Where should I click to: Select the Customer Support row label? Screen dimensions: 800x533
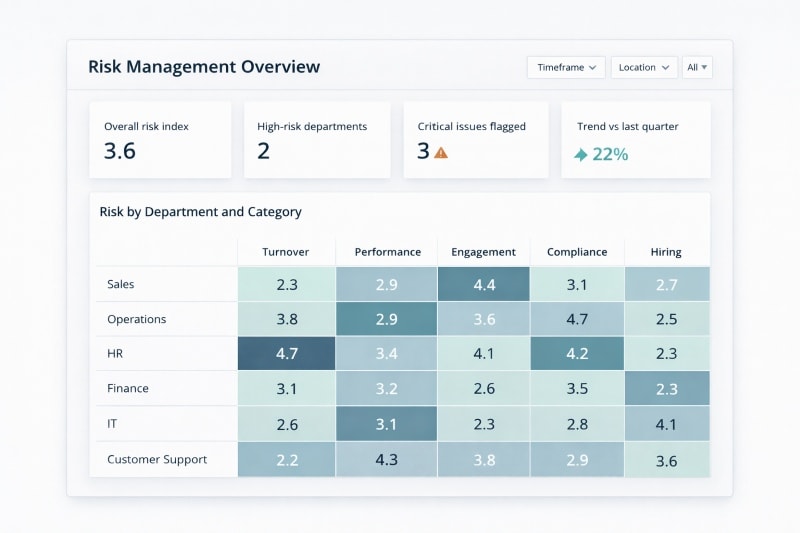tap(157, 459)
